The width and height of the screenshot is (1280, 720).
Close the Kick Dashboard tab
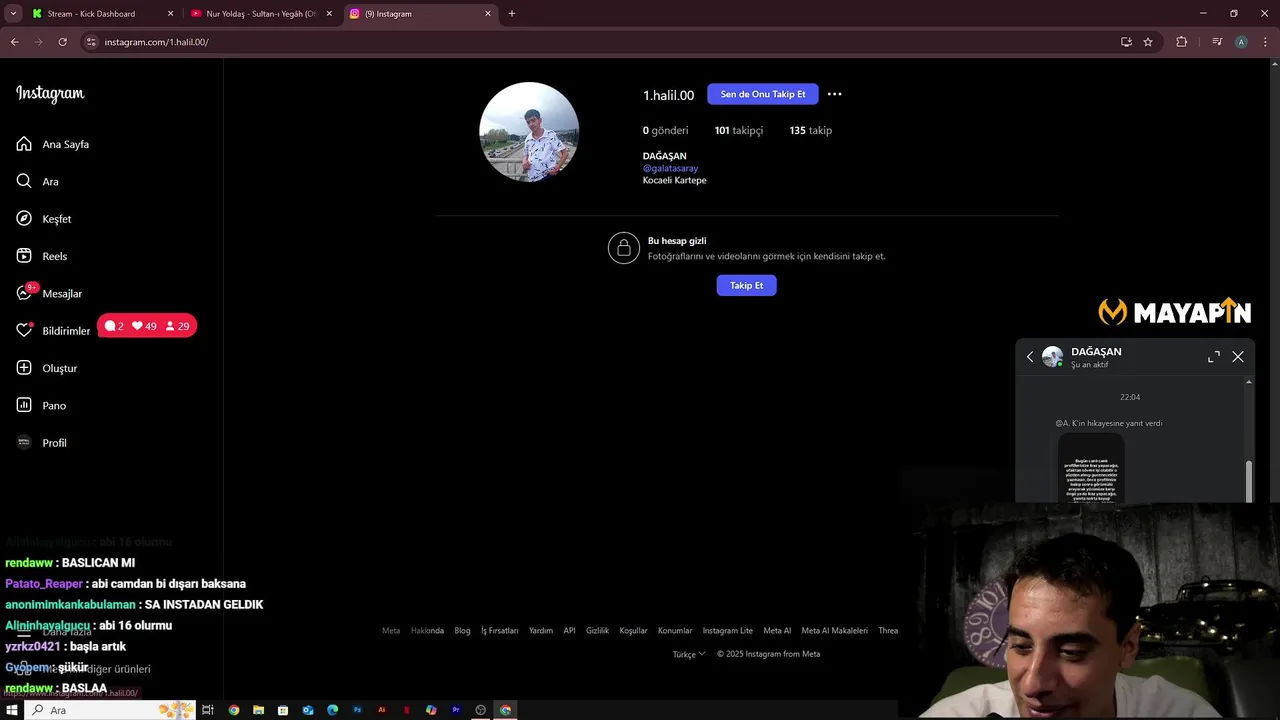pos(170,14)
